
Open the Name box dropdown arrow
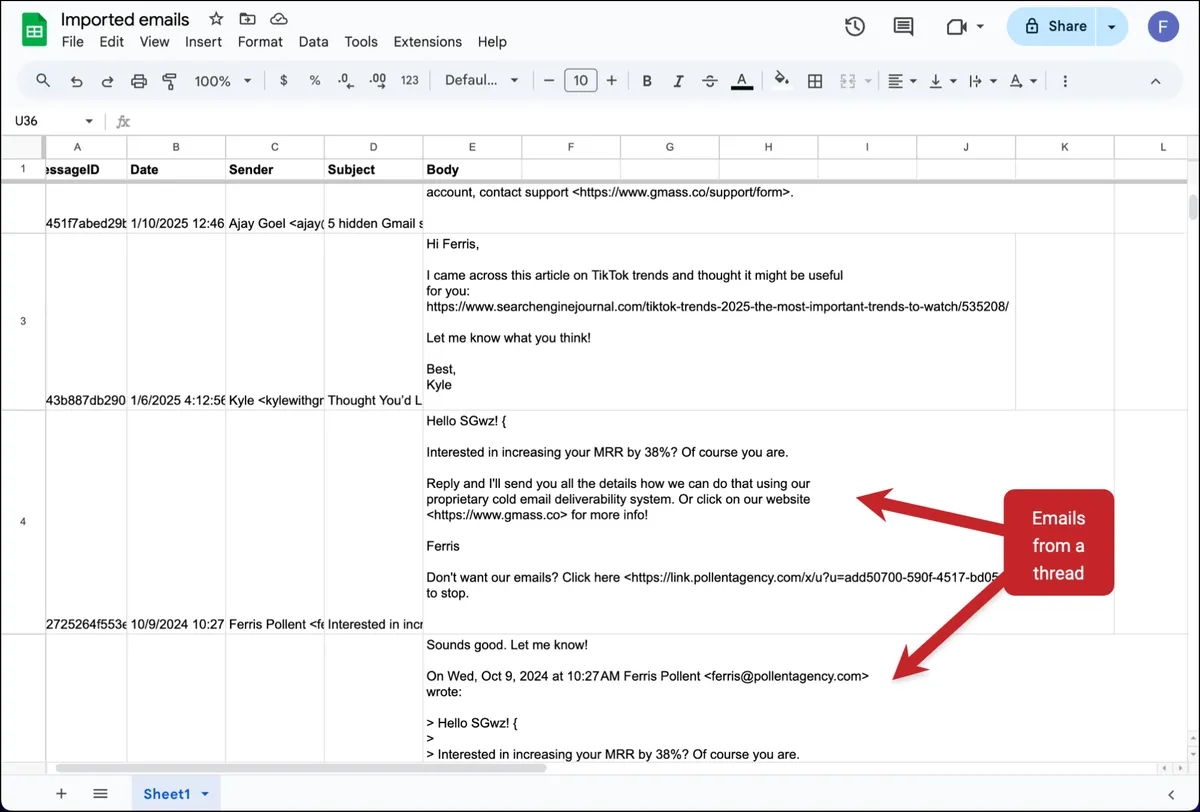pyautogui.click(x=89, y=121)
